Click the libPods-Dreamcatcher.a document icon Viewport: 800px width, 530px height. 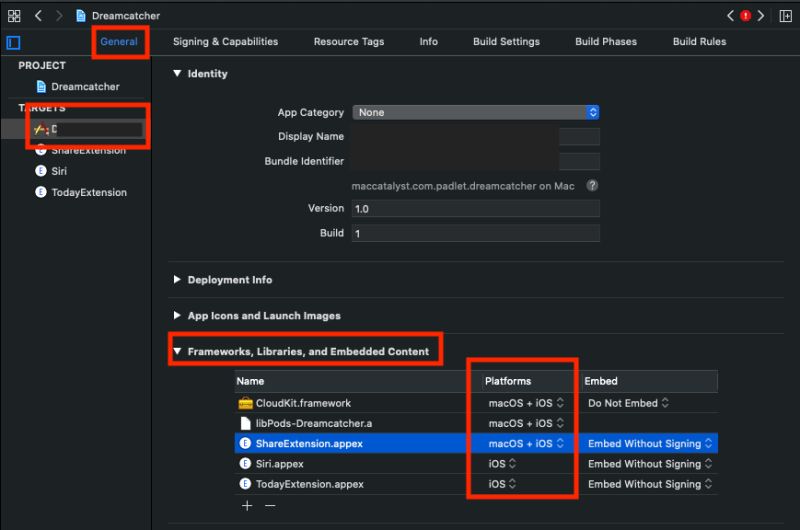pos(245,423)
